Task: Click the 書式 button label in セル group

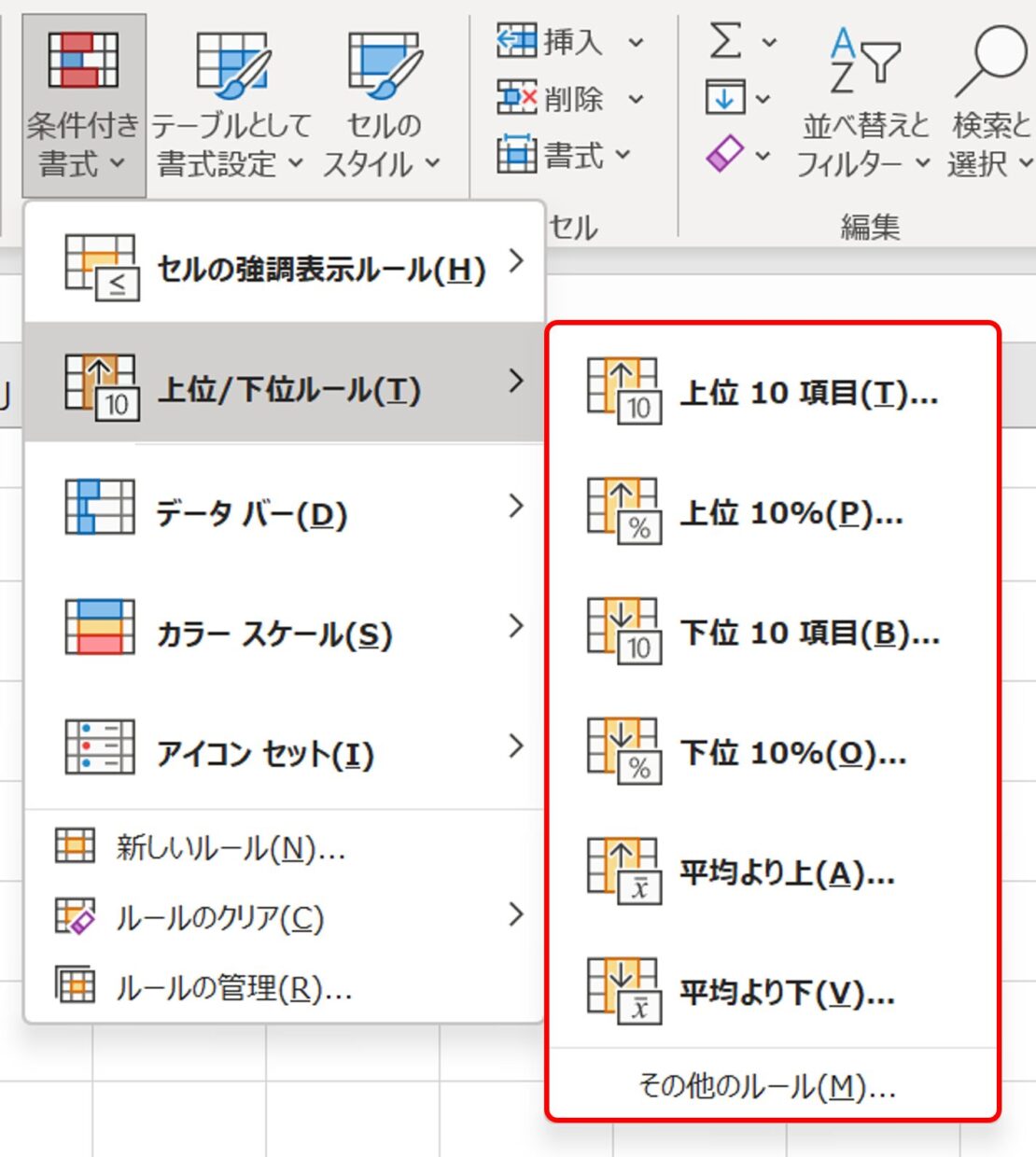Action: [574, 155]
